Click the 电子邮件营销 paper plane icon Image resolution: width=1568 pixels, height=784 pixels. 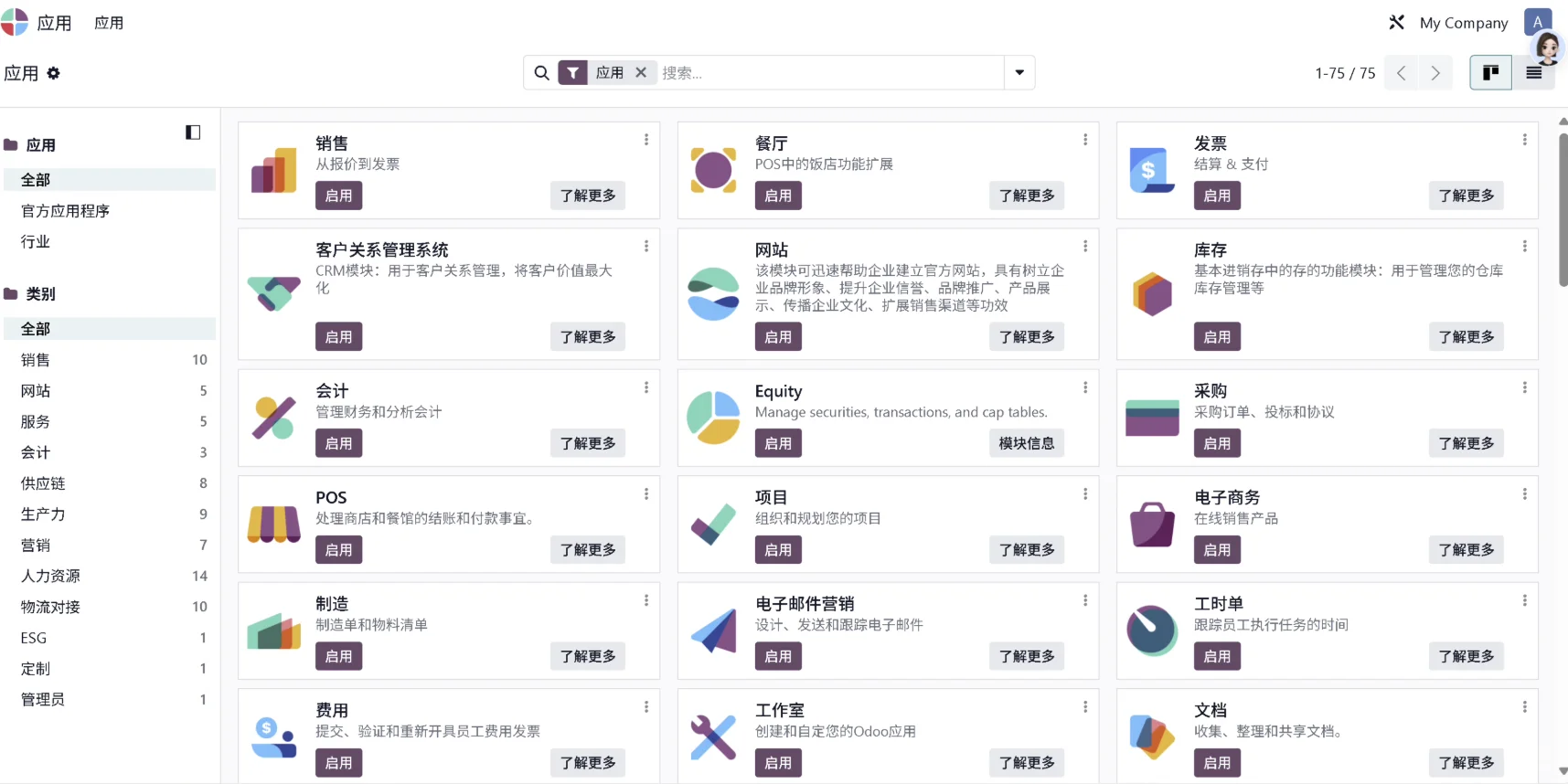(713, 630)
